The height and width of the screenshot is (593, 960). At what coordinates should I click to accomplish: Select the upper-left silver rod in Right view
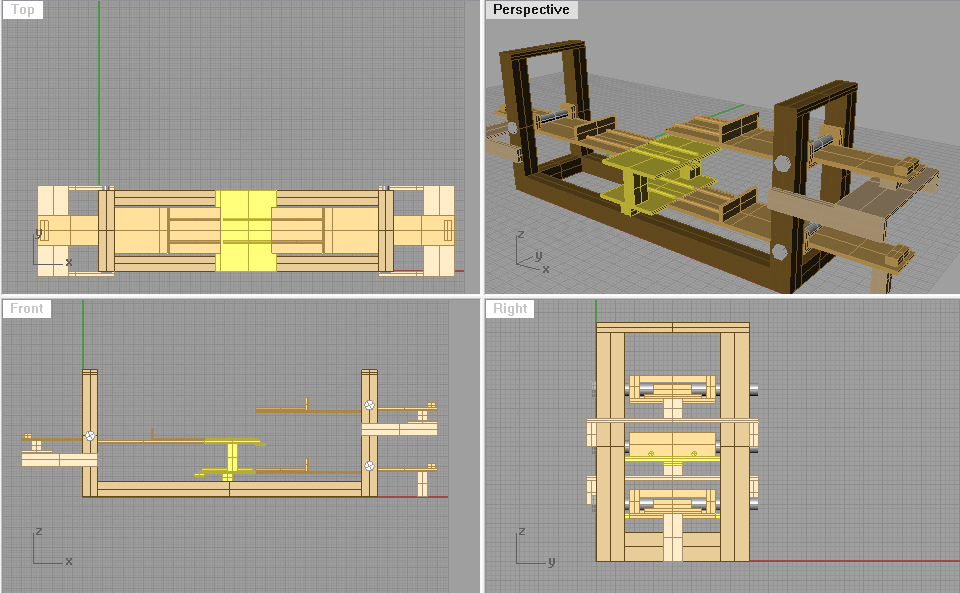click(x=642, y=388)
